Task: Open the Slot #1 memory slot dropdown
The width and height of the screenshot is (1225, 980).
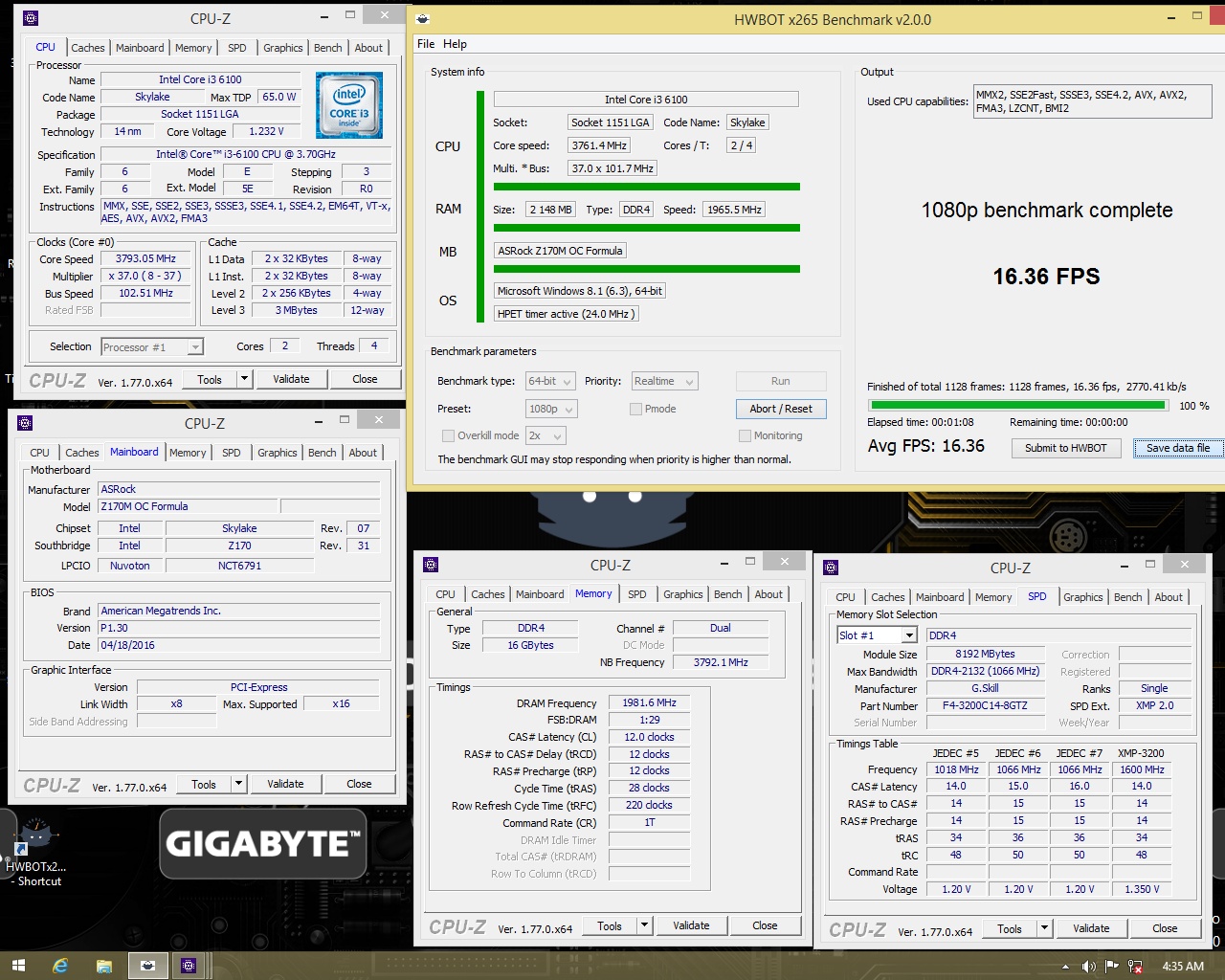Action: [878, 635]
